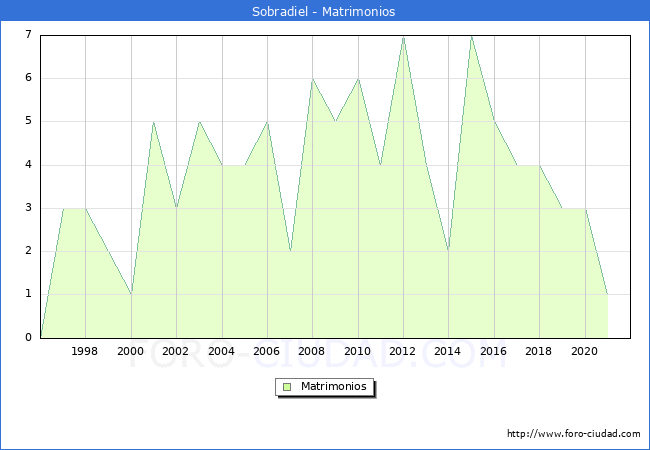Viewport: 650px width, 450px height.
Task: Select the 1998 x-axis label
Action: (x=85, y=351)
